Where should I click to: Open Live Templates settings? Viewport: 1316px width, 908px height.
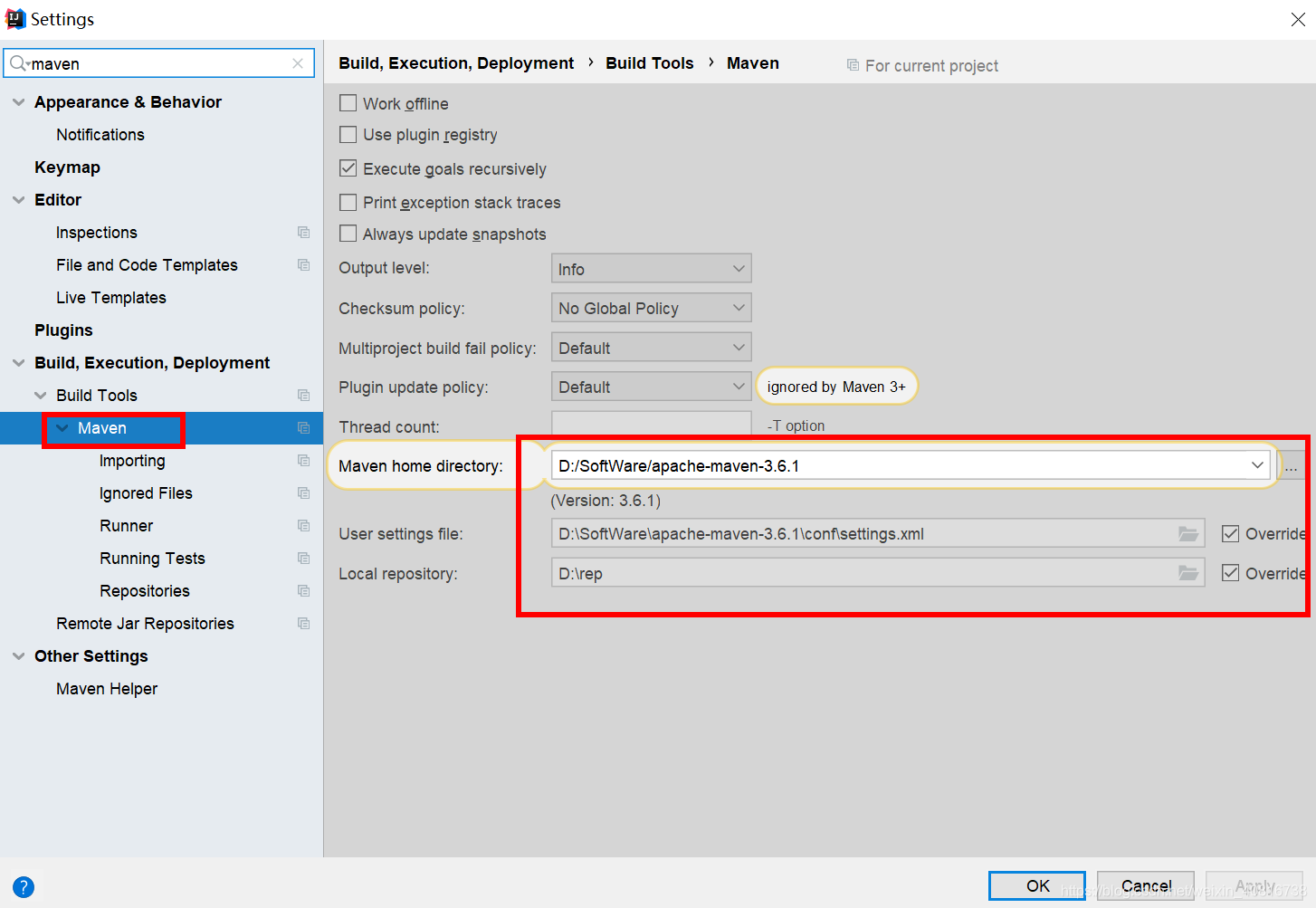coord(111,298)
